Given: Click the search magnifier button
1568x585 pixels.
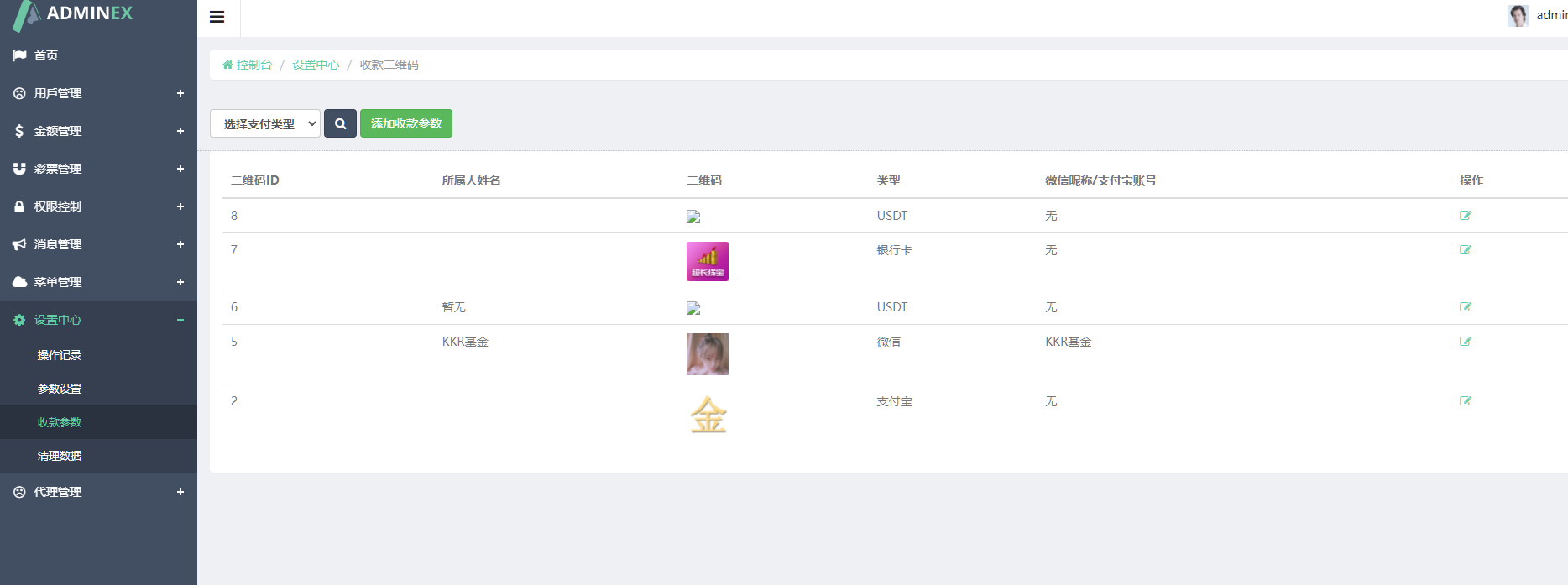Looking at the screenshot, I should 340,123.
